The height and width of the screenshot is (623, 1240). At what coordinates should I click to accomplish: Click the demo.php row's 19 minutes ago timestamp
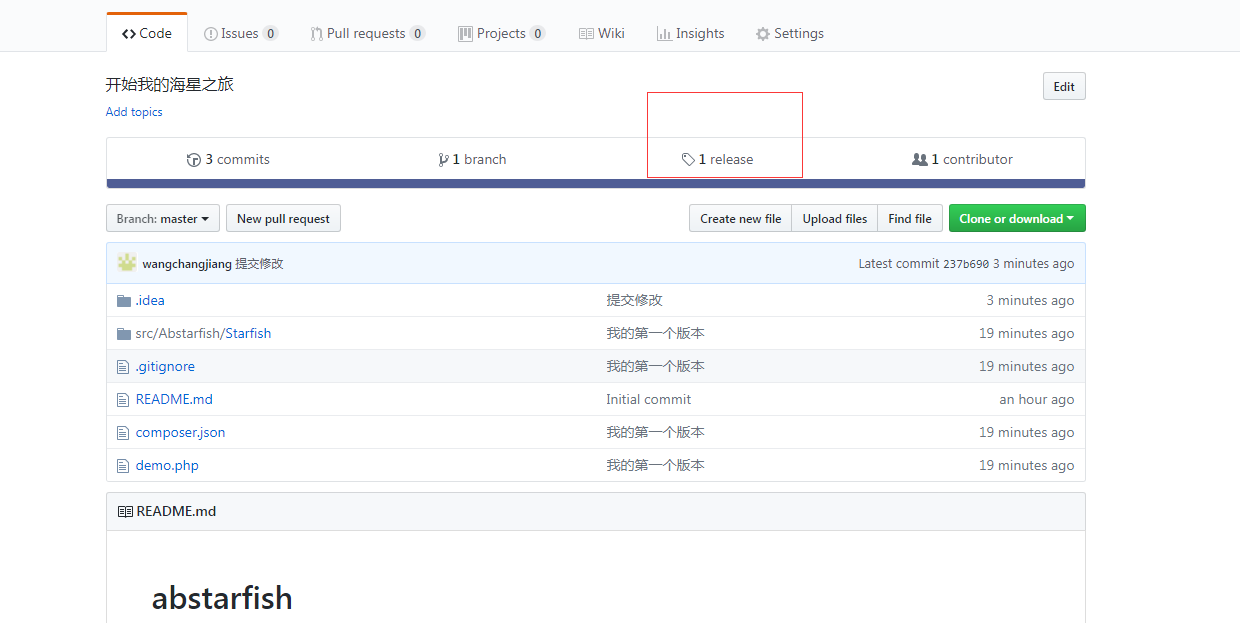(1027, 465)
